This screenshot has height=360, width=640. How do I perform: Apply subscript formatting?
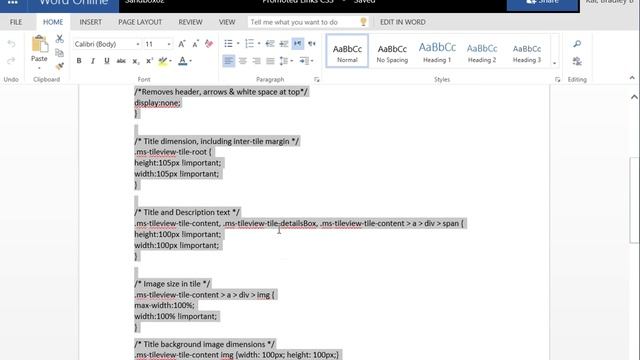[x=136, y=61]
